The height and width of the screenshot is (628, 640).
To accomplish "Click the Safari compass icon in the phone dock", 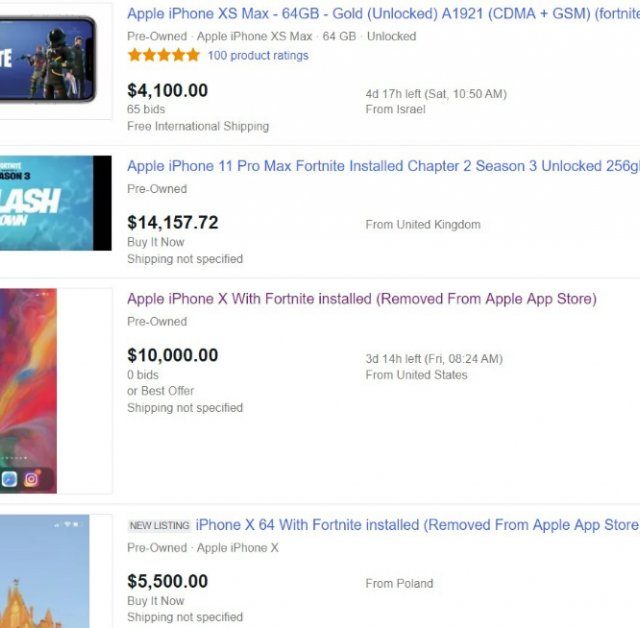I will click(7, 478).
